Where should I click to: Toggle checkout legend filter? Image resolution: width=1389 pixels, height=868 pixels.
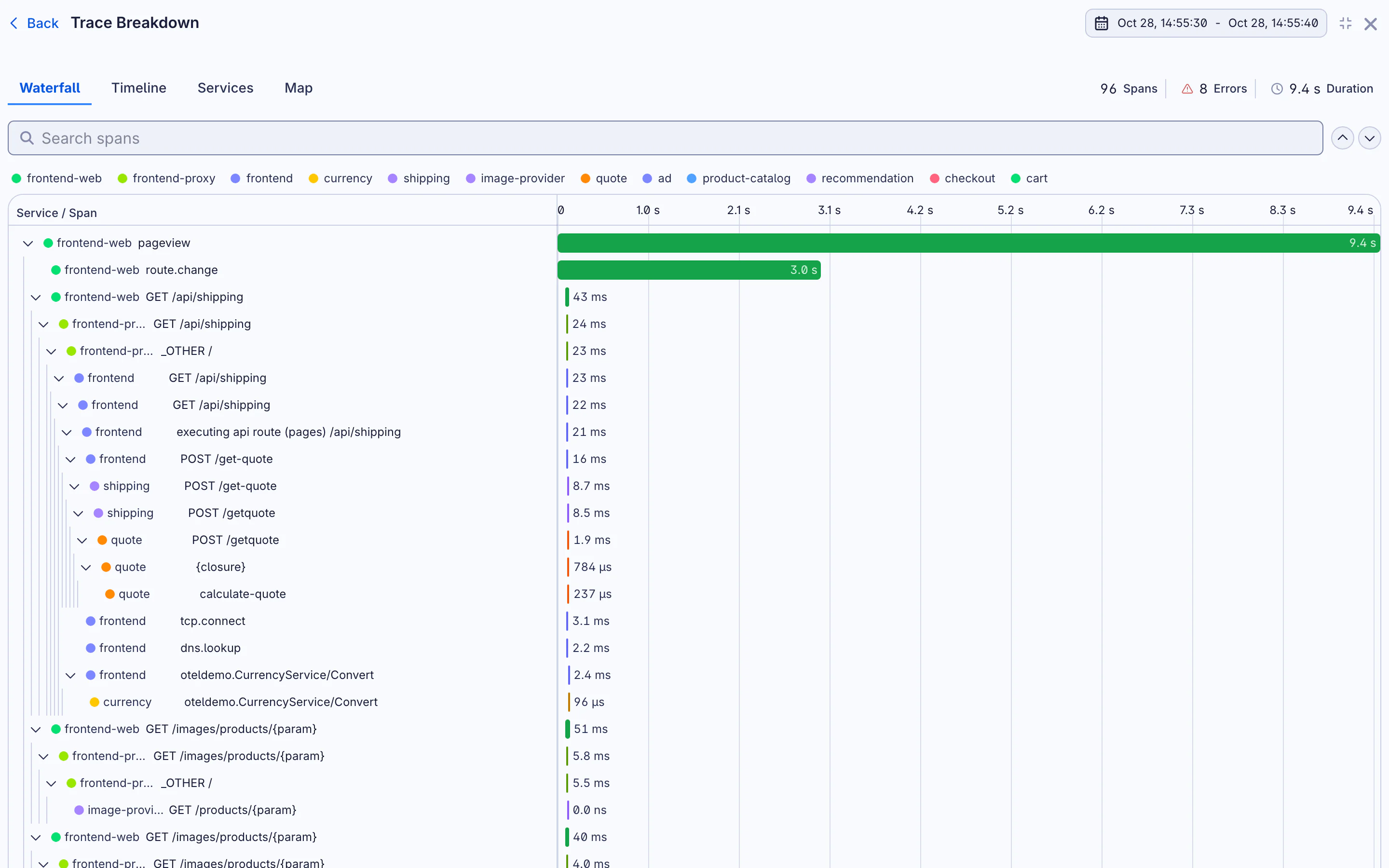(962, 178)
